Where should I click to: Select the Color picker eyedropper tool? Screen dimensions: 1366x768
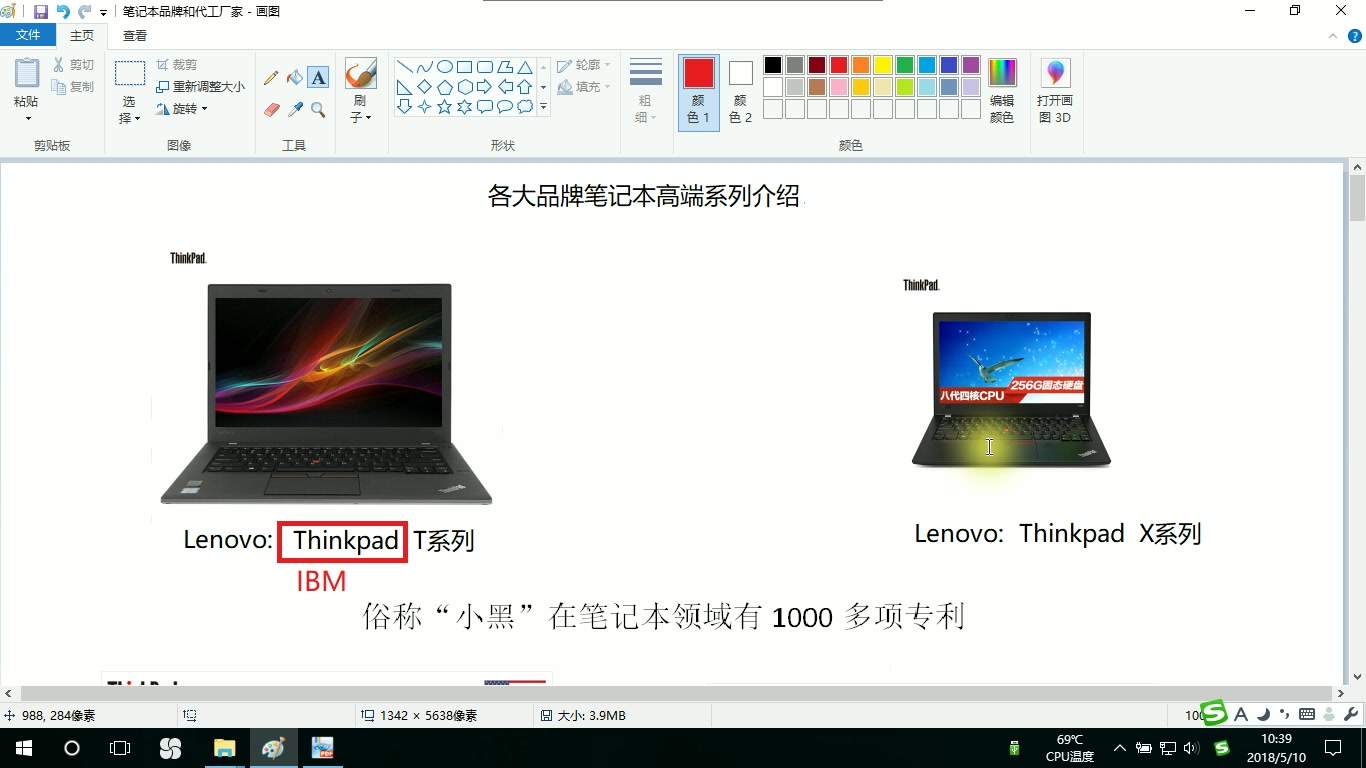point(294,109)
